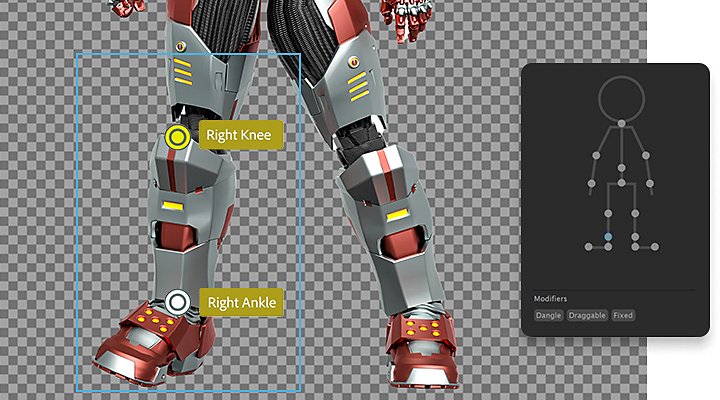This screenshot has width=720, height=400.
Task: Apply the Dangle modifier
Action: (548, 315)
